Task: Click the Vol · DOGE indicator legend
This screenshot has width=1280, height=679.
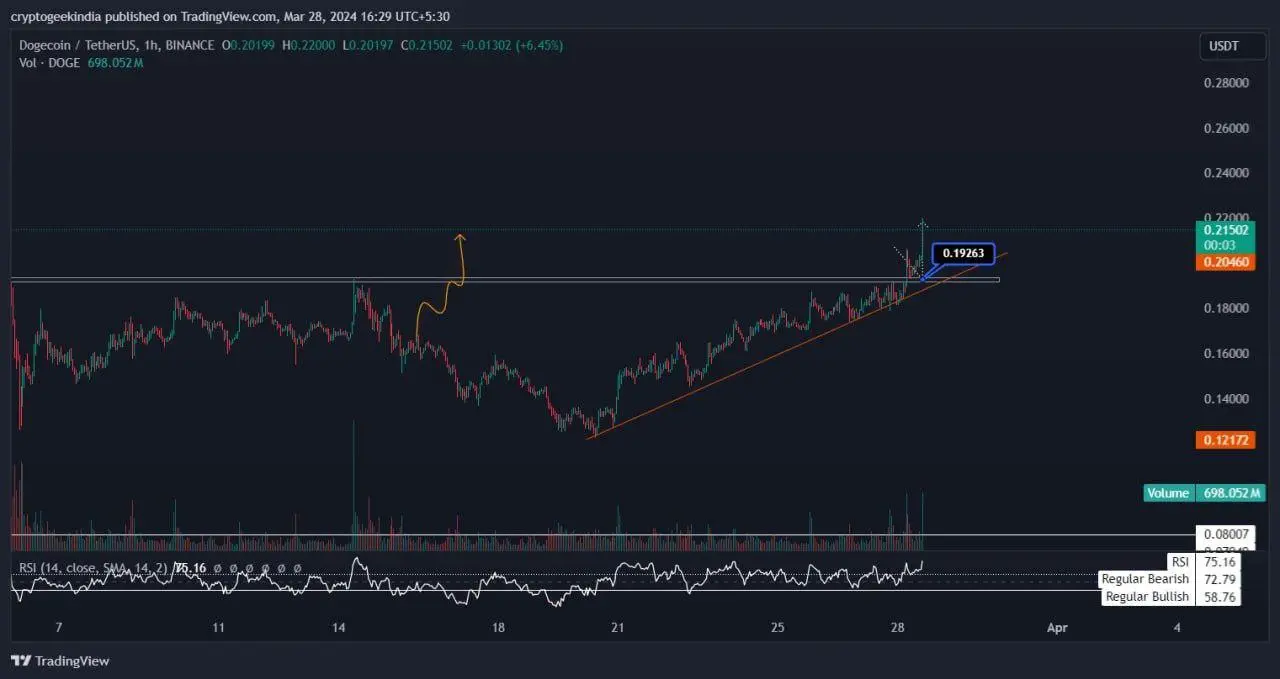Action: point(50,63)
